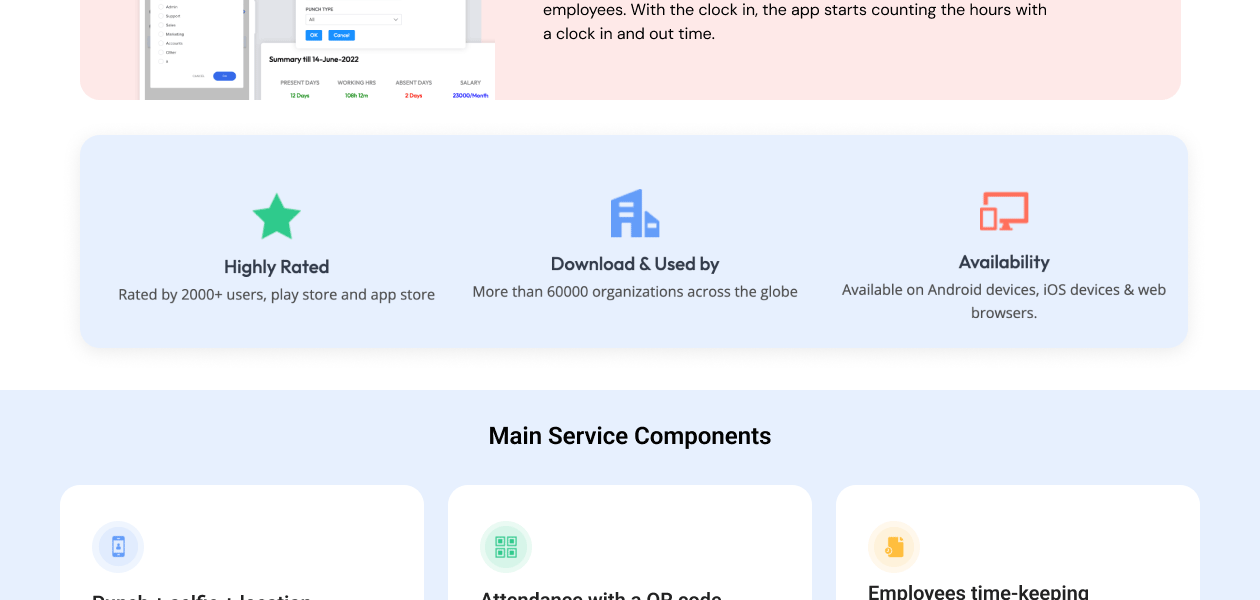Tap the rounded blue OK button in phone mockup

pyautogui.click(x=224, y=76)
